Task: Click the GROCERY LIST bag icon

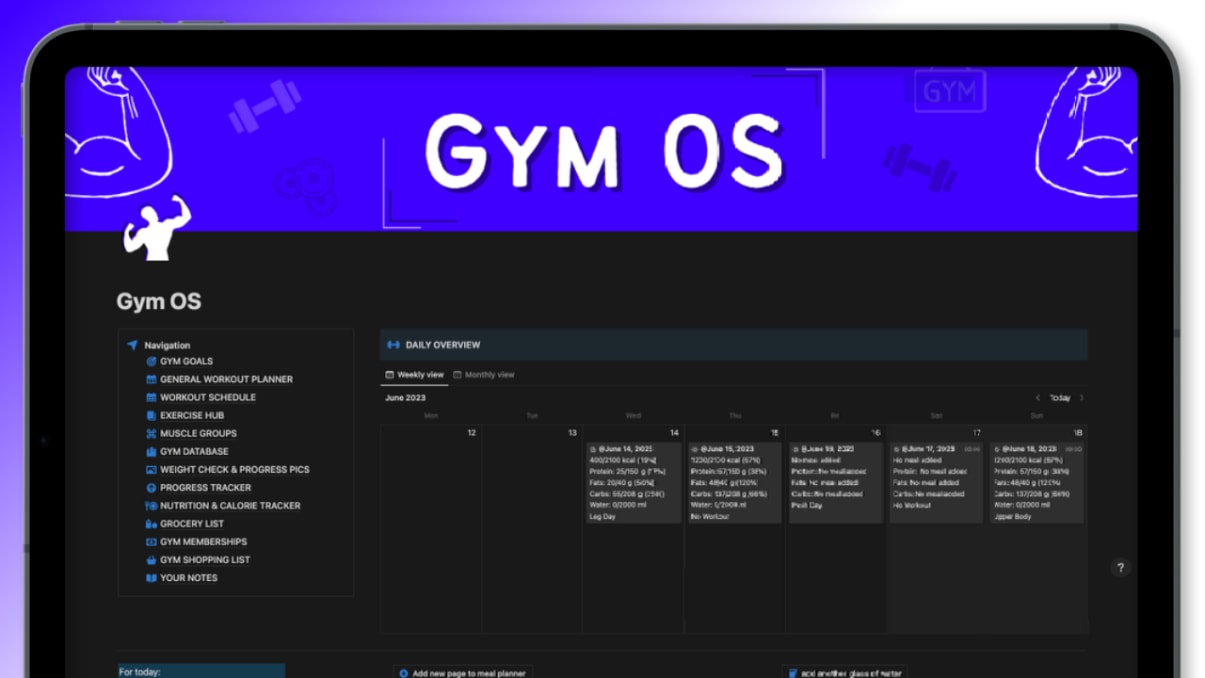Action: (151, 524)
